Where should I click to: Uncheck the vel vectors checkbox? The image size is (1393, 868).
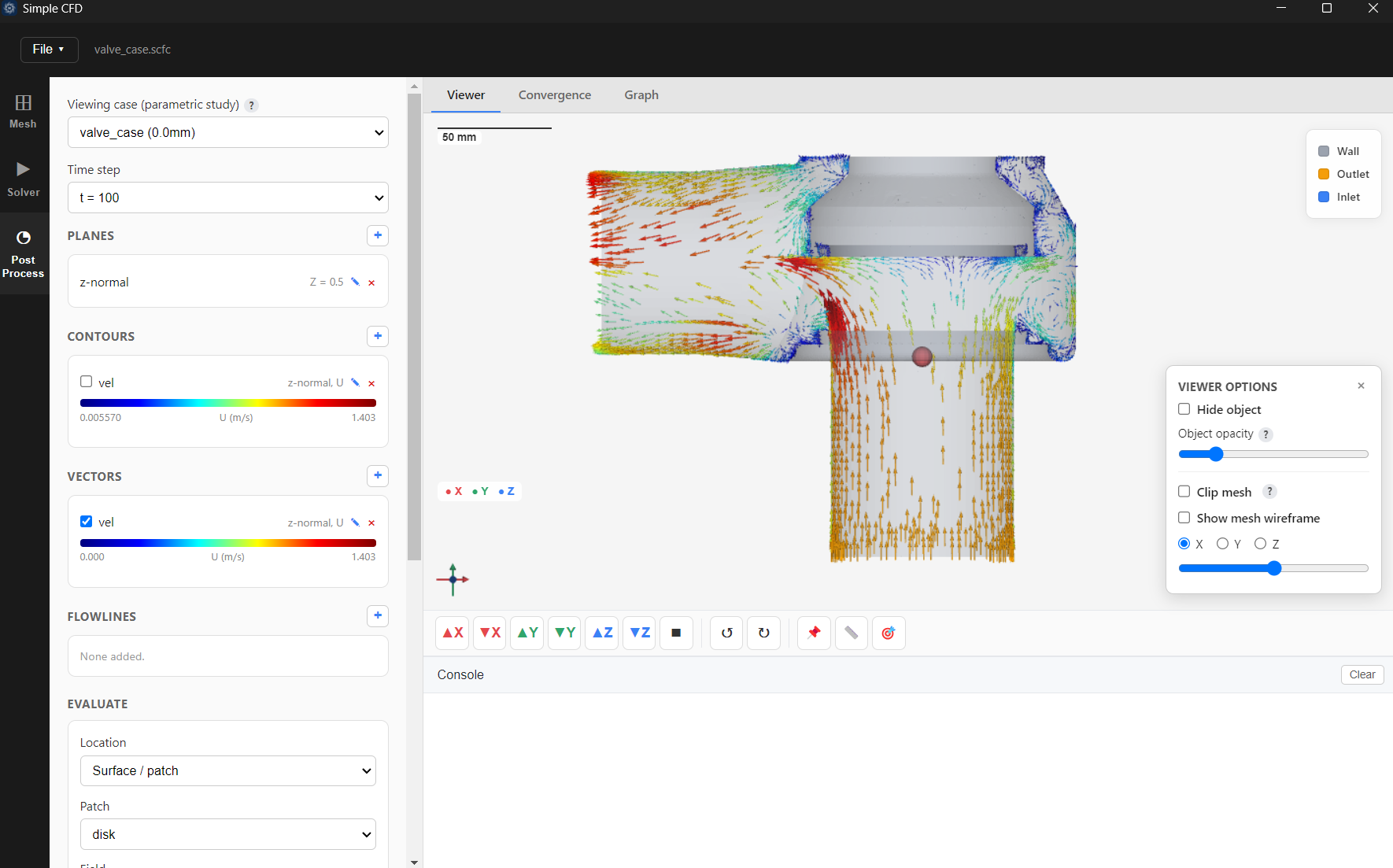point(87,521)
